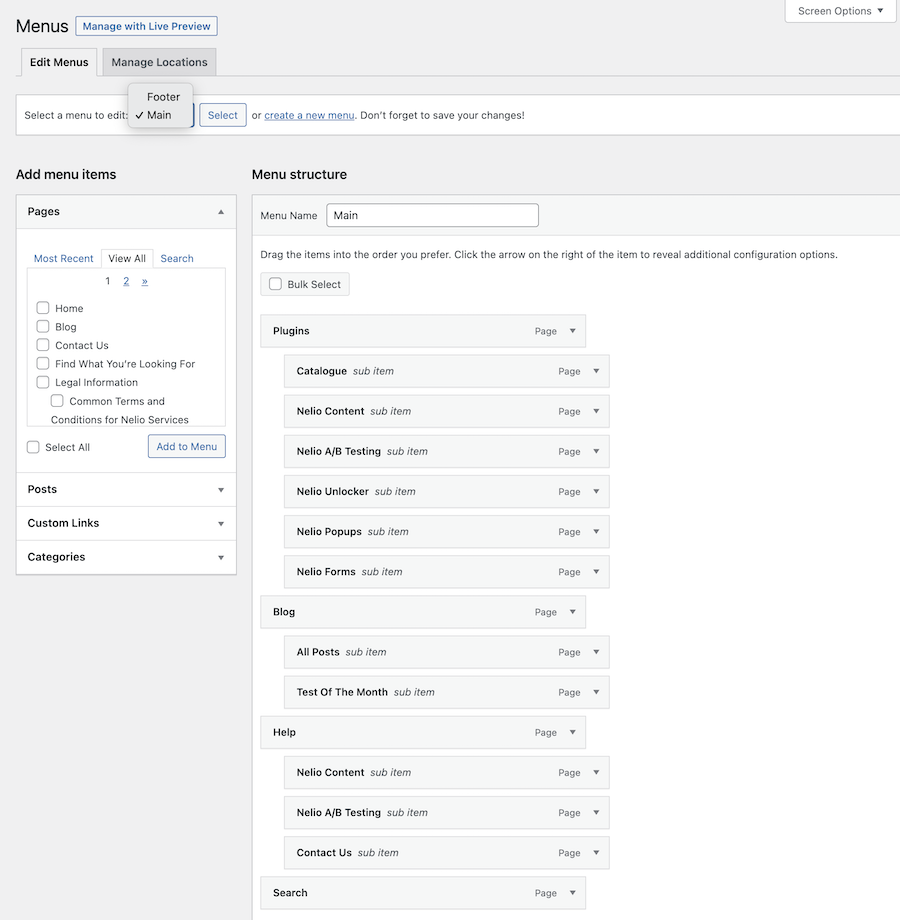Choose Main in the menu dropdown
This screenshot has height=920, width=900.
(x=159, y=115)
